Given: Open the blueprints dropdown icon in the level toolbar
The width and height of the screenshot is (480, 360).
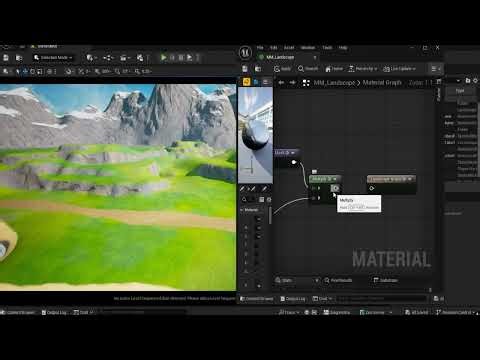Looking at the screenshot, I should tap(108, 58).
